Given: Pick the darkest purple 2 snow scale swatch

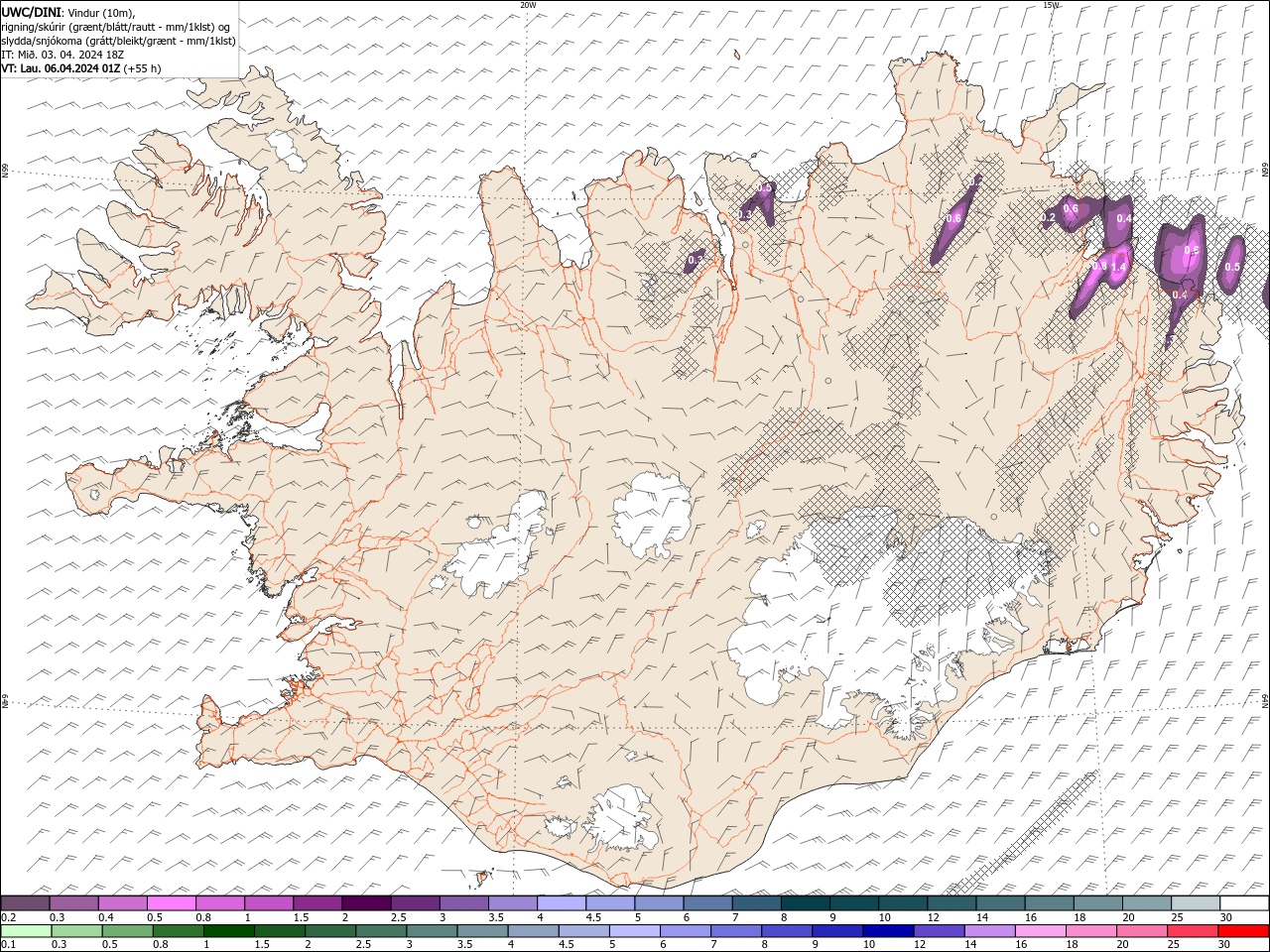Looking at the screenshot, I should coord(366,903).
